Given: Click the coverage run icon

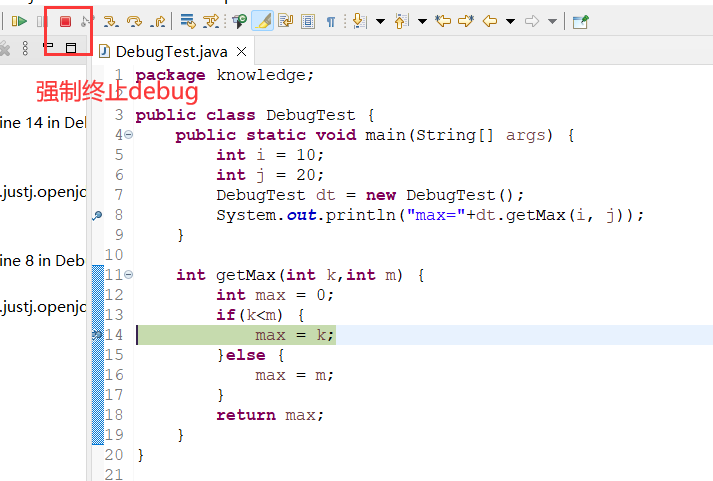Looking at the screenshot, I should (x=239, y=21).
